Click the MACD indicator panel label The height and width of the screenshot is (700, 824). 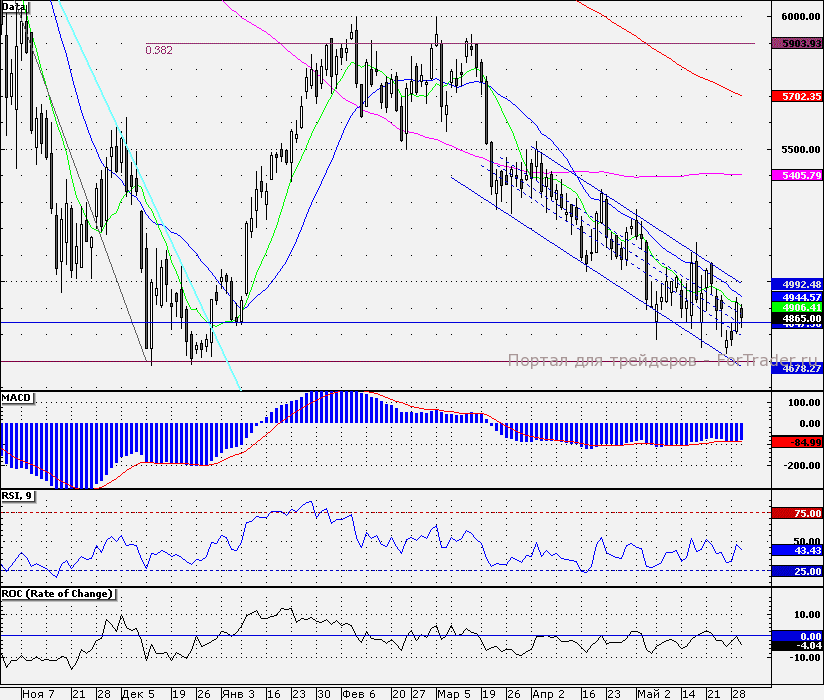(x=17, y=398)
